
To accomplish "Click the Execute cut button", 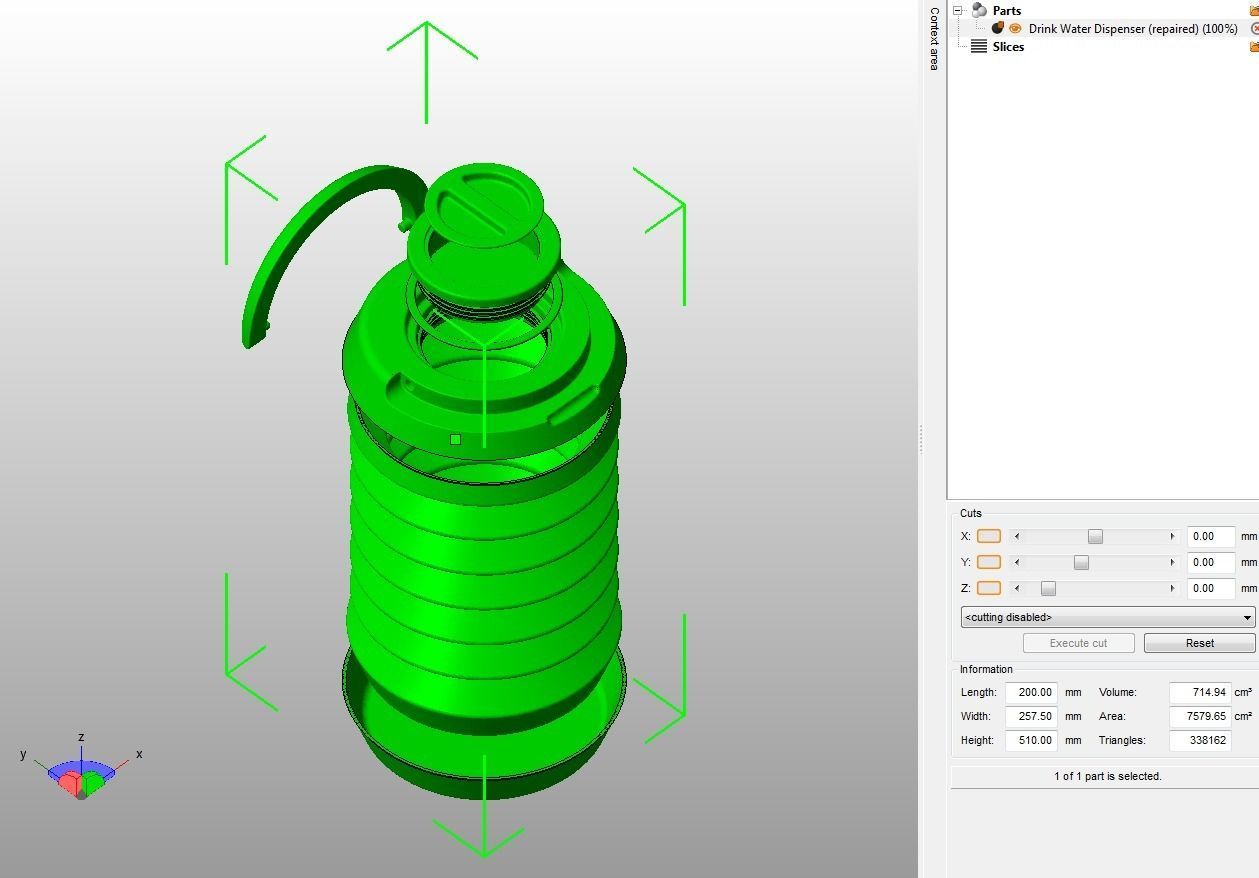I will pos(1078,643).
